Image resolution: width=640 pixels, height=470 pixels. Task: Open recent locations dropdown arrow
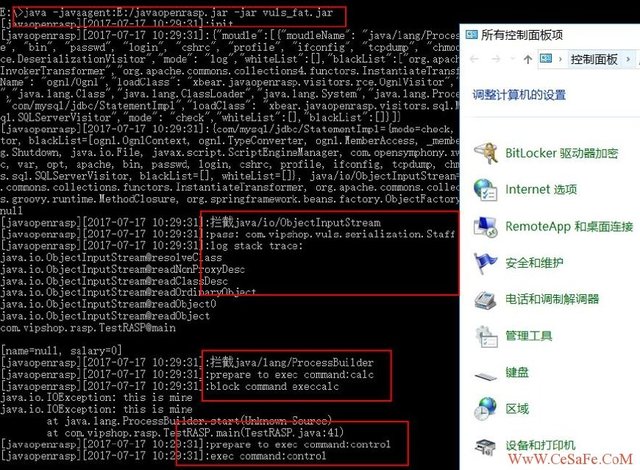tap(513, 60)
